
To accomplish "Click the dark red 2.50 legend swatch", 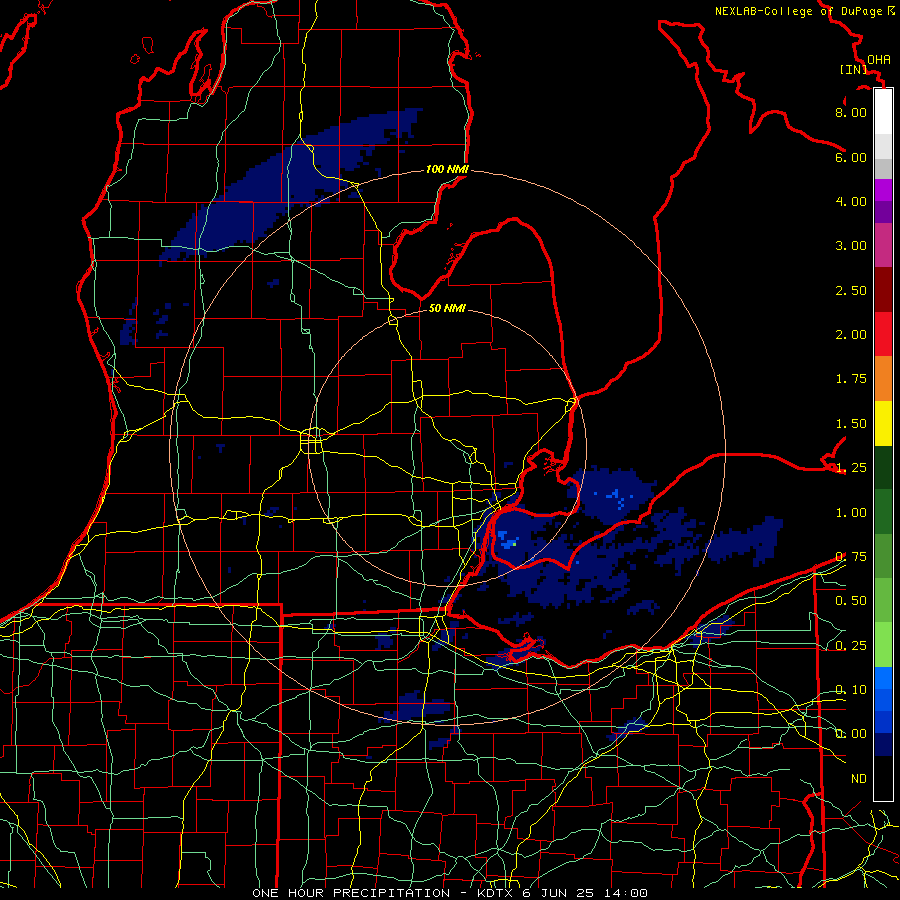I will point(883,290).
